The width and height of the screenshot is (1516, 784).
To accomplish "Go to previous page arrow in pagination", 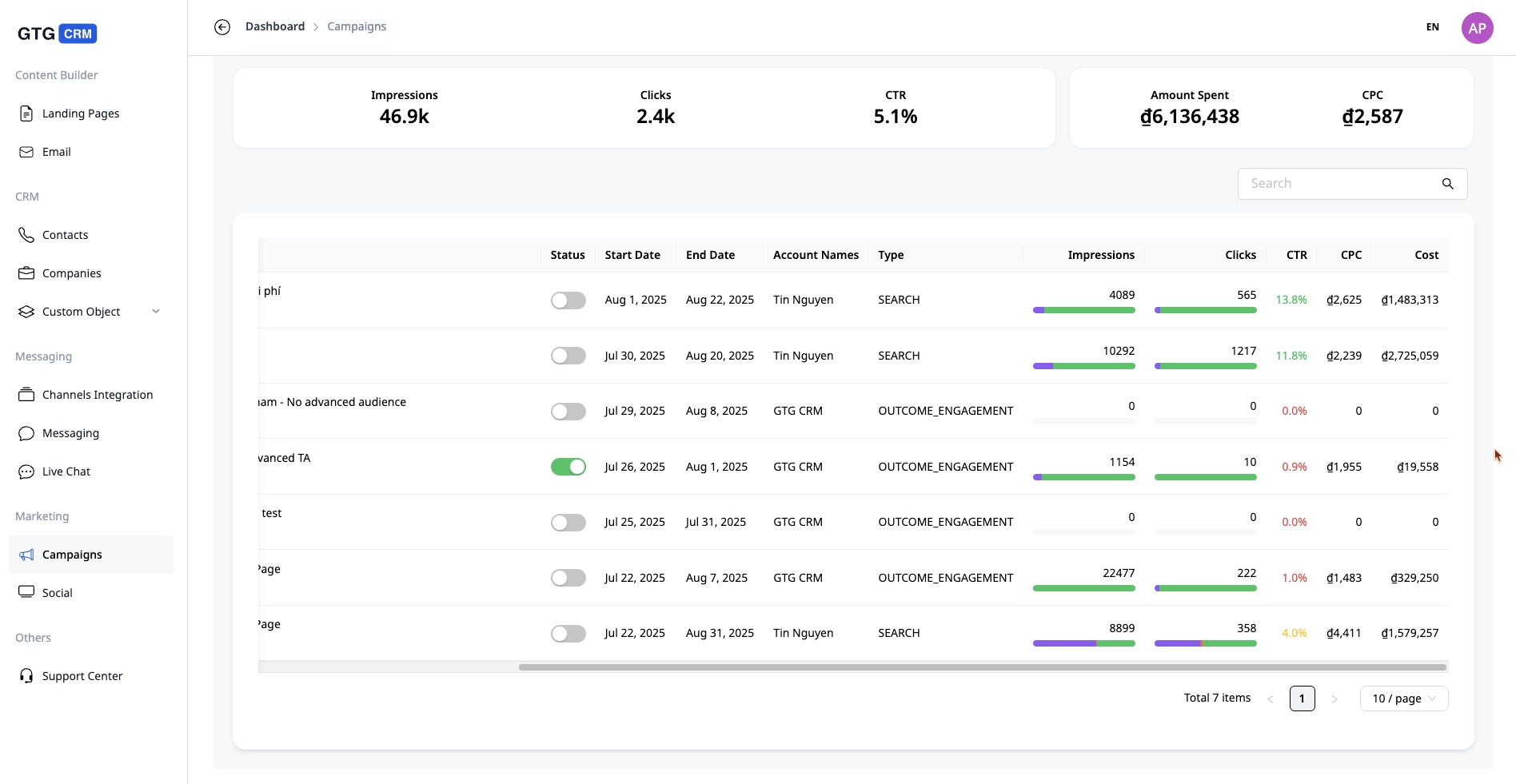I will tap(1270, 699).
